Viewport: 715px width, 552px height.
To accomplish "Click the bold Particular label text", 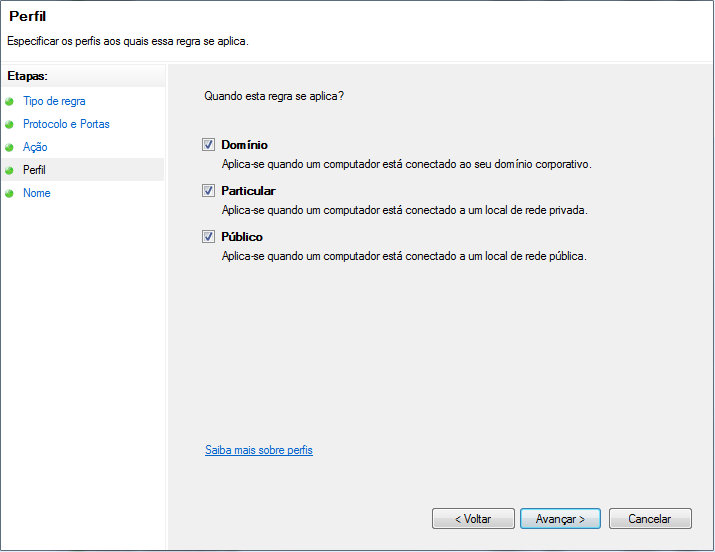I will point(248,191).
